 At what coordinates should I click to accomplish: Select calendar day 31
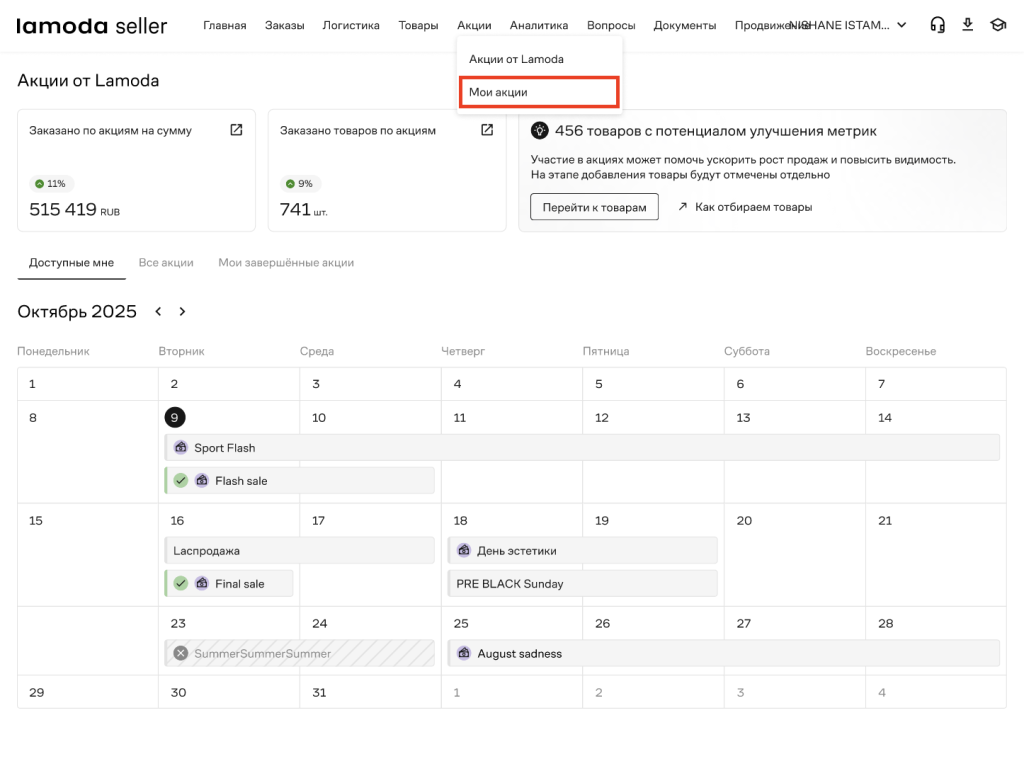[319, 692]
